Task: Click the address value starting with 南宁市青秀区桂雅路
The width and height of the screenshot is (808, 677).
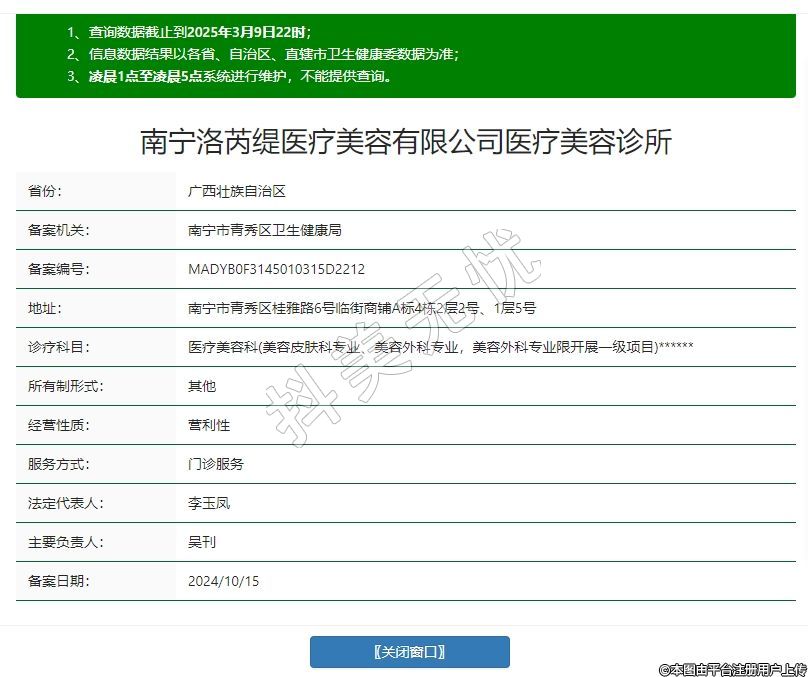Action: (362, 308)
